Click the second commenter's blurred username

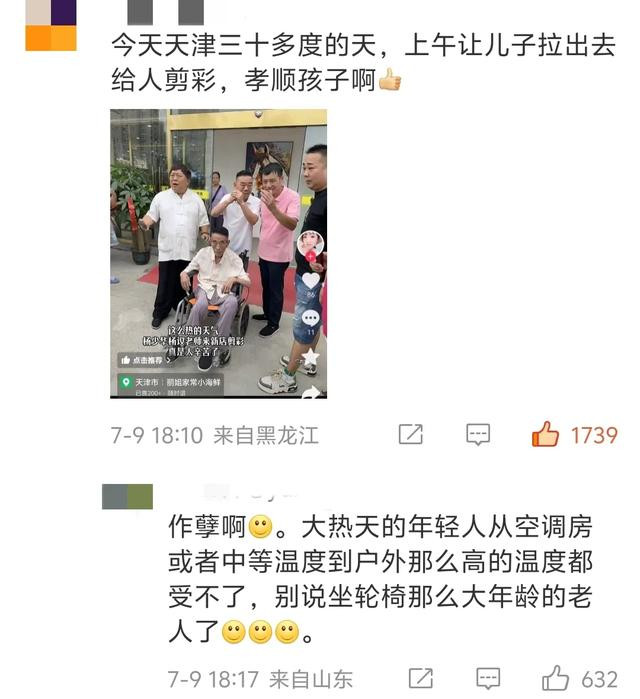point(250,494)
